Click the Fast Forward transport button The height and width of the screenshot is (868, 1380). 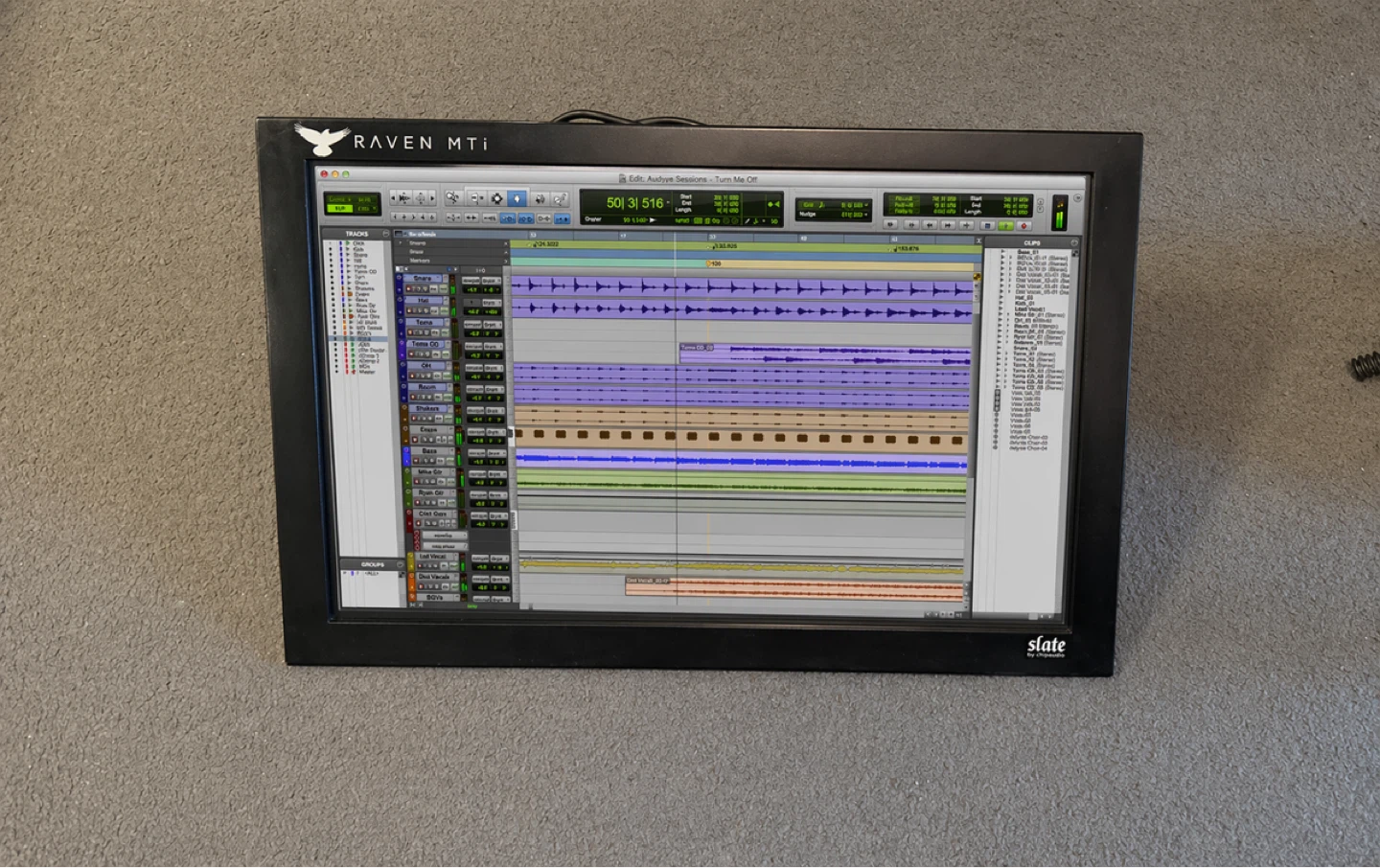[948, 224]
